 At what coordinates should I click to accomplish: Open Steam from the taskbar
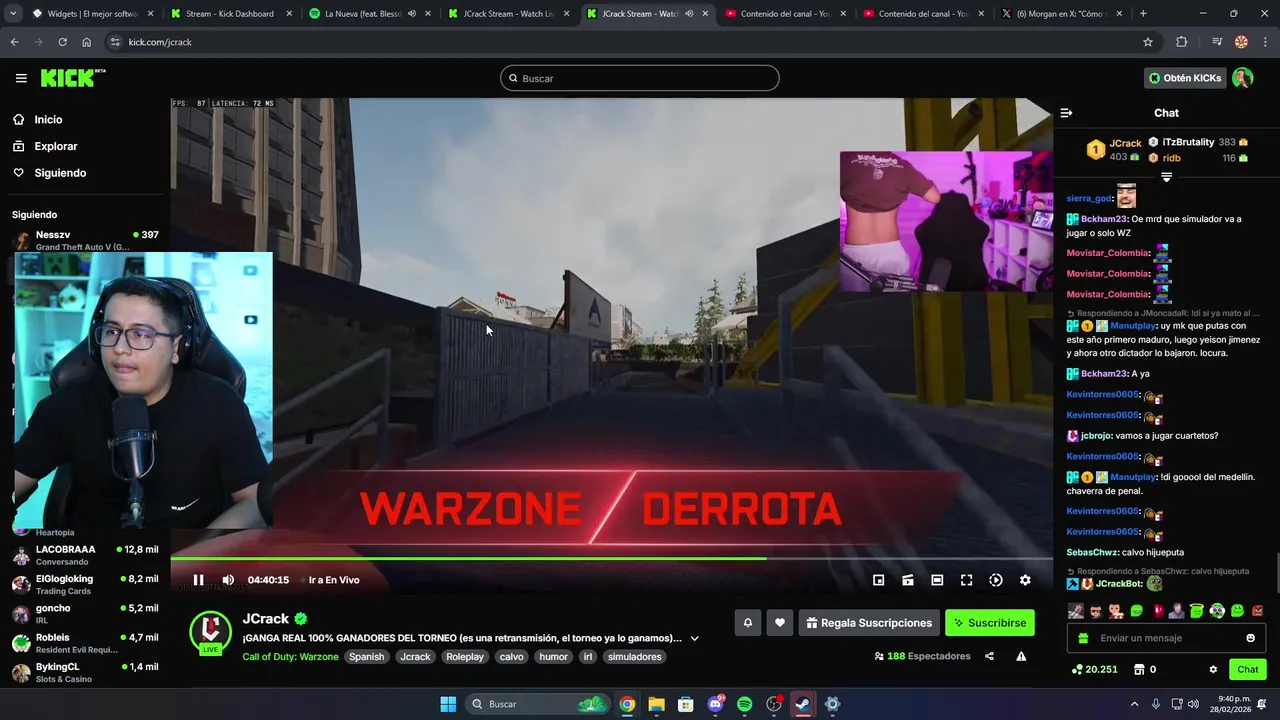pos(803,704)
